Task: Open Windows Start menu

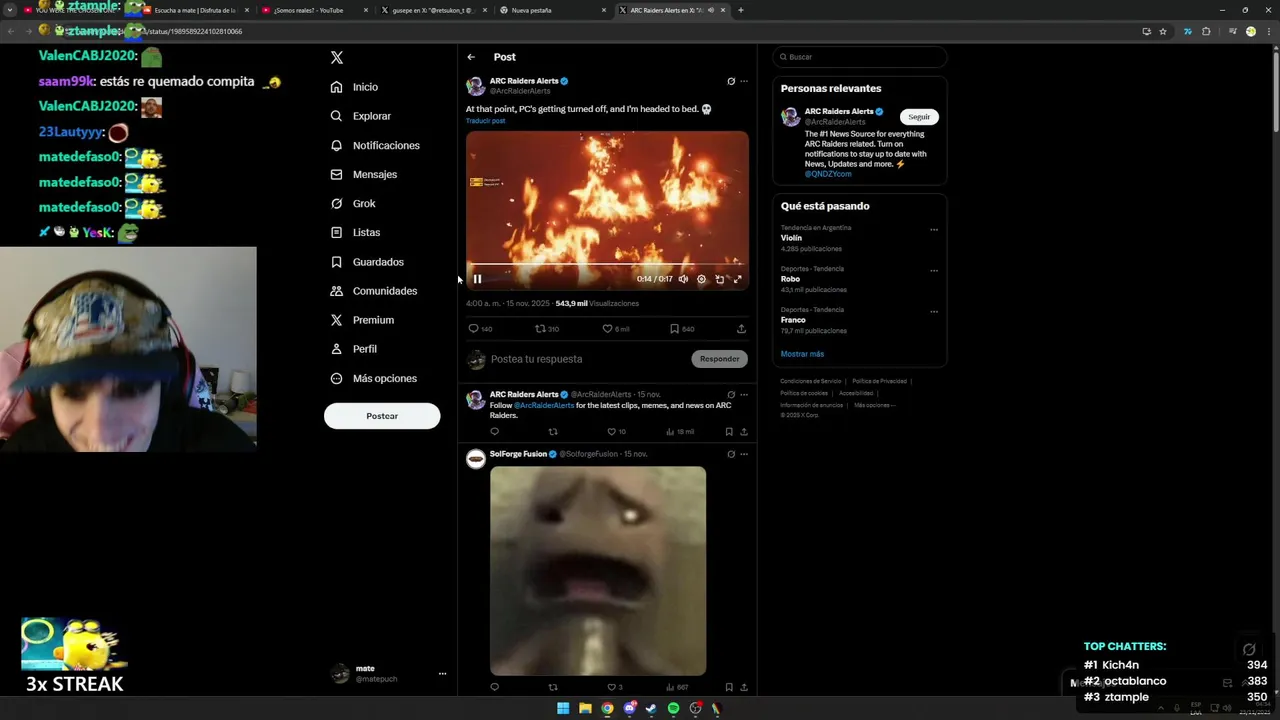Action: point(563,708)
